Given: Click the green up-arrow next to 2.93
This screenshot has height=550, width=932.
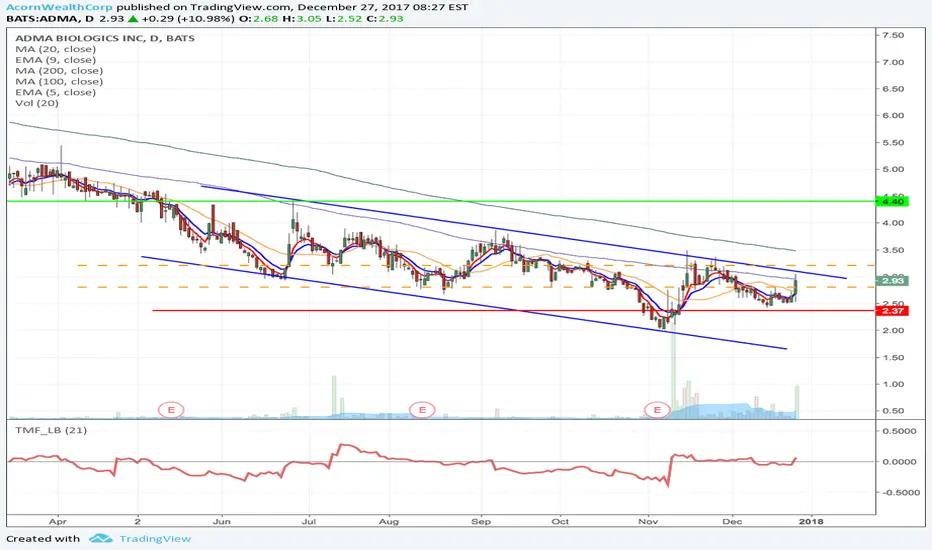Looking at the screenshot, I should coord(133,18).
